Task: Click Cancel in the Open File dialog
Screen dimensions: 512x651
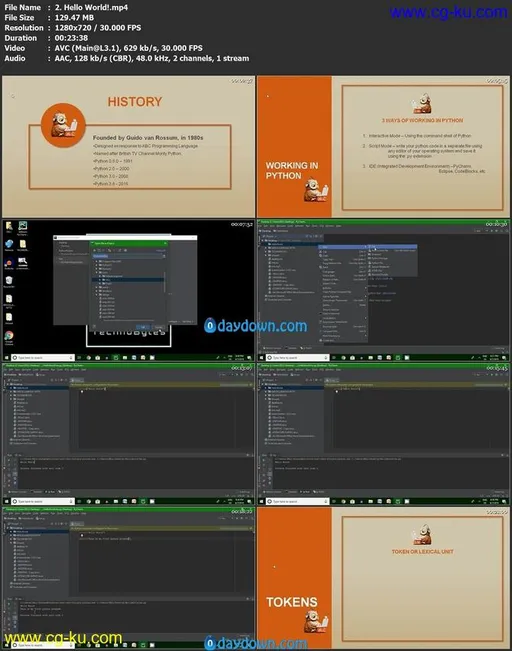Action: pyautogui.click(x=158, y=327)
